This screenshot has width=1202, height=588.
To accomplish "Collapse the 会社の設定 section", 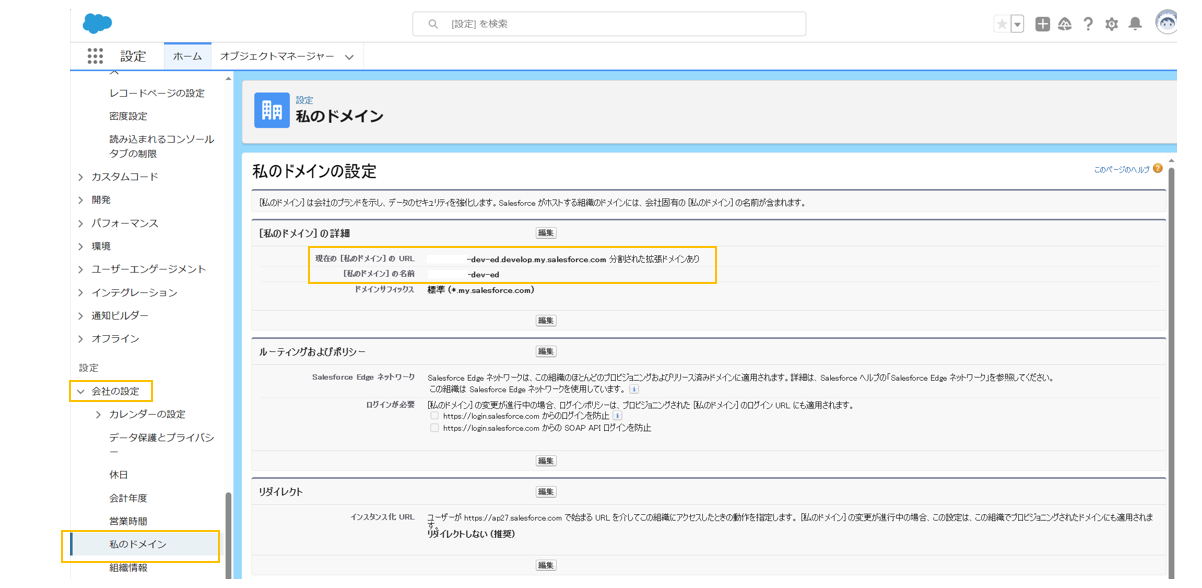I will (x=81, y=392).
